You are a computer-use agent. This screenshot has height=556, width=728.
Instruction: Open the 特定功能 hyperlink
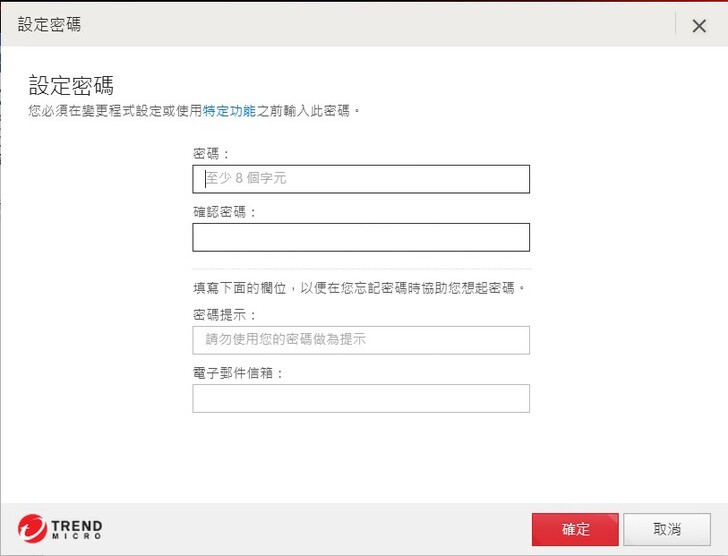(x=229, y=110)
